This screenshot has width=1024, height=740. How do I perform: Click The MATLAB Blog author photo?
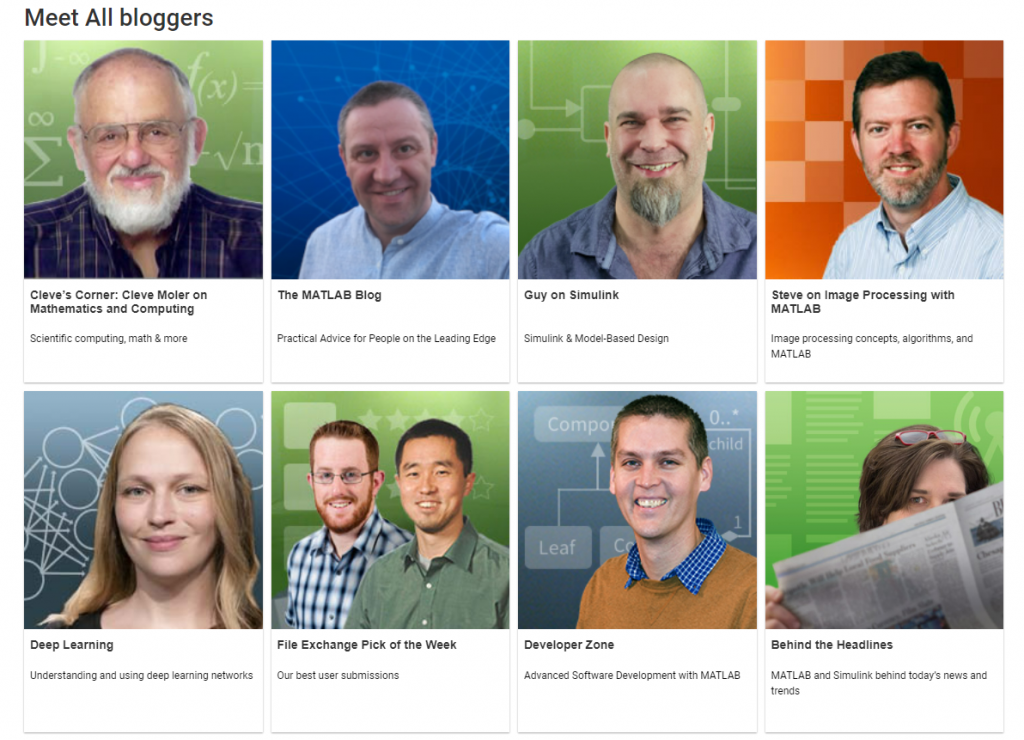(390, 159)
